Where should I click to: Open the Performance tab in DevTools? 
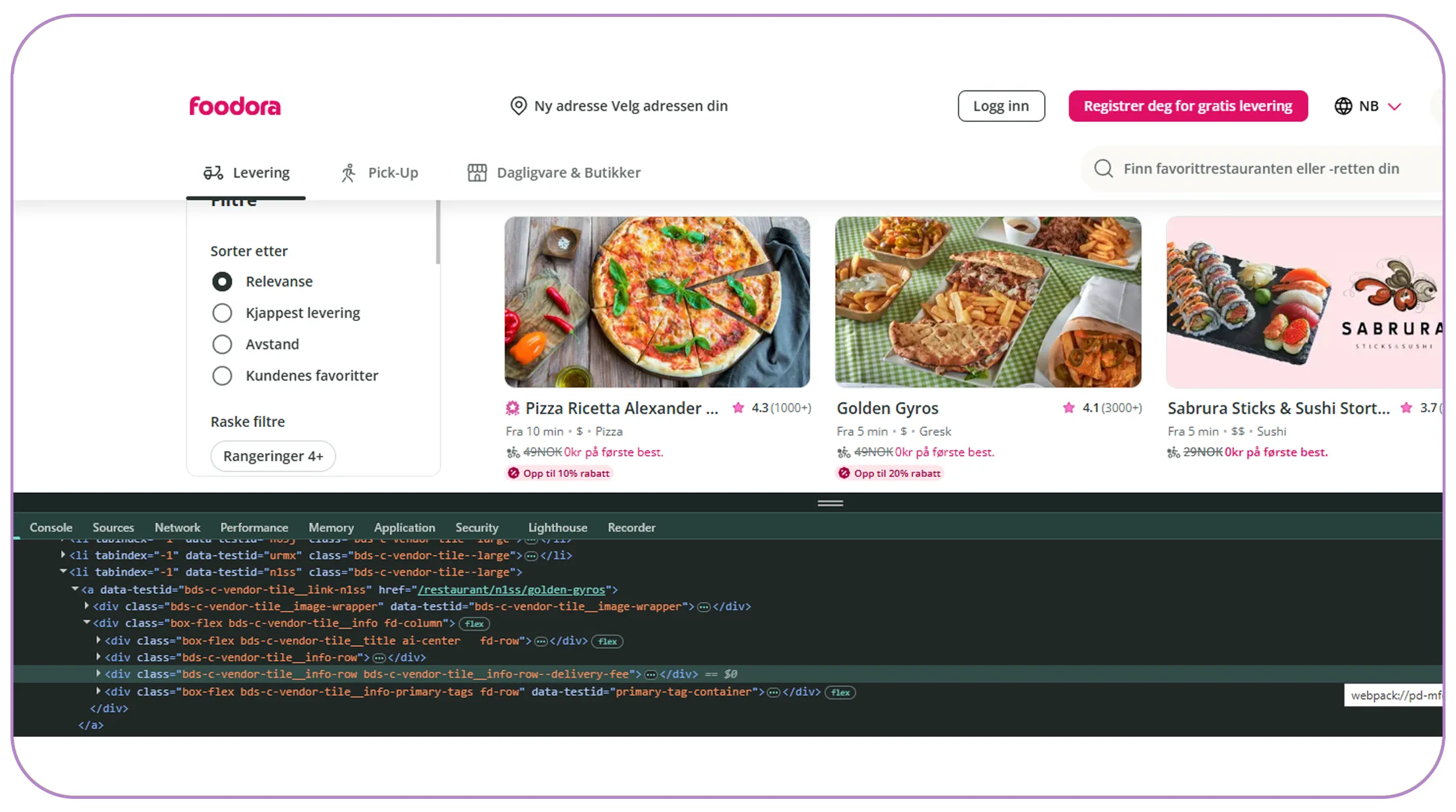(x=254, y=528)
